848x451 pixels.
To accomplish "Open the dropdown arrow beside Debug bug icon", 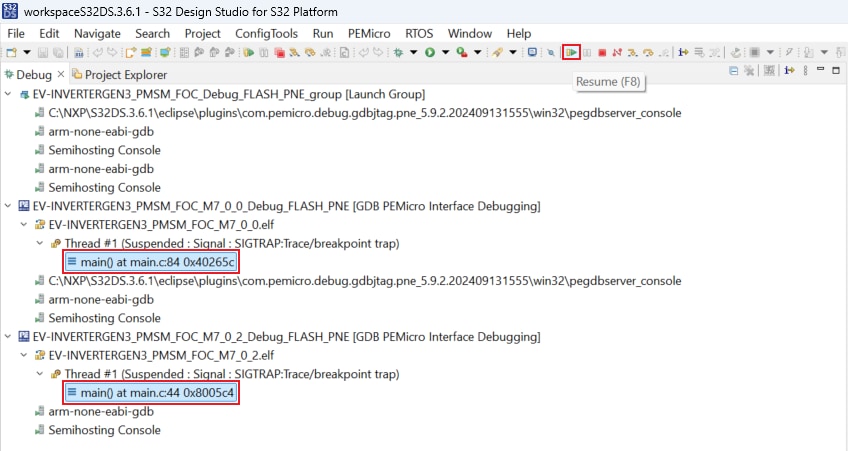I will (x=413, y=52).
